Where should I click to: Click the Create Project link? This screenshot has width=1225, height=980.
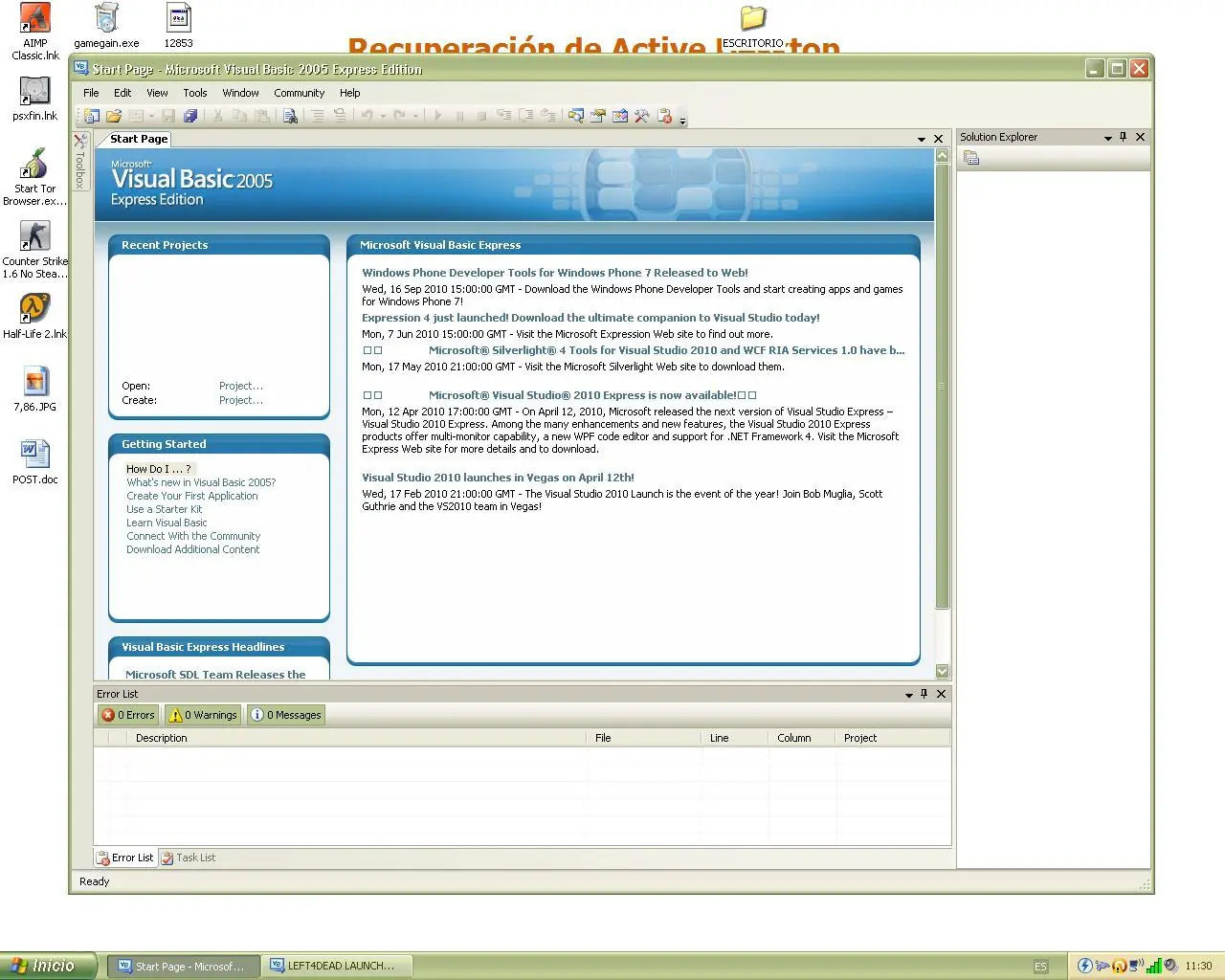(x=241, y=400)
